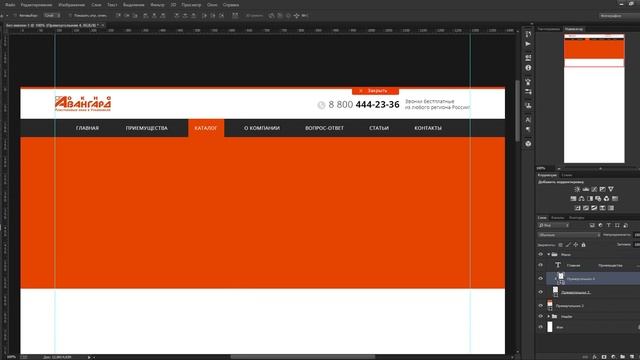Add a Channel Mixer adjustment layer
640x360 pixels.
click(x=607, y=199)
